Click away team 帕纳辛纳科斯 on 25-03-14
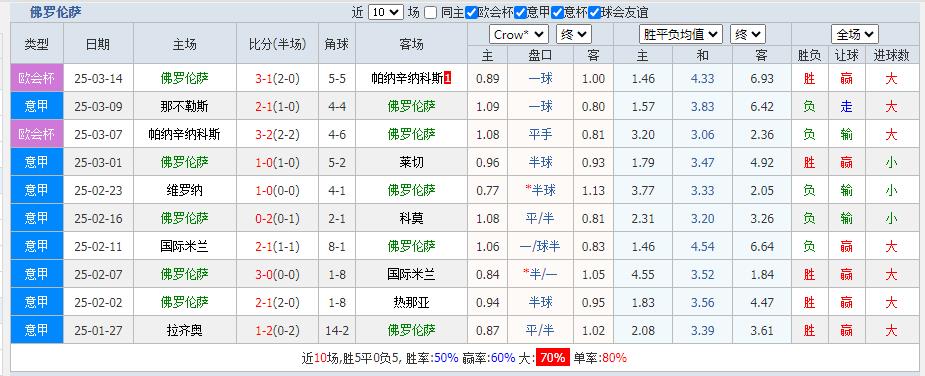Screen dimensions: 925x376 [x=407, y=79]
